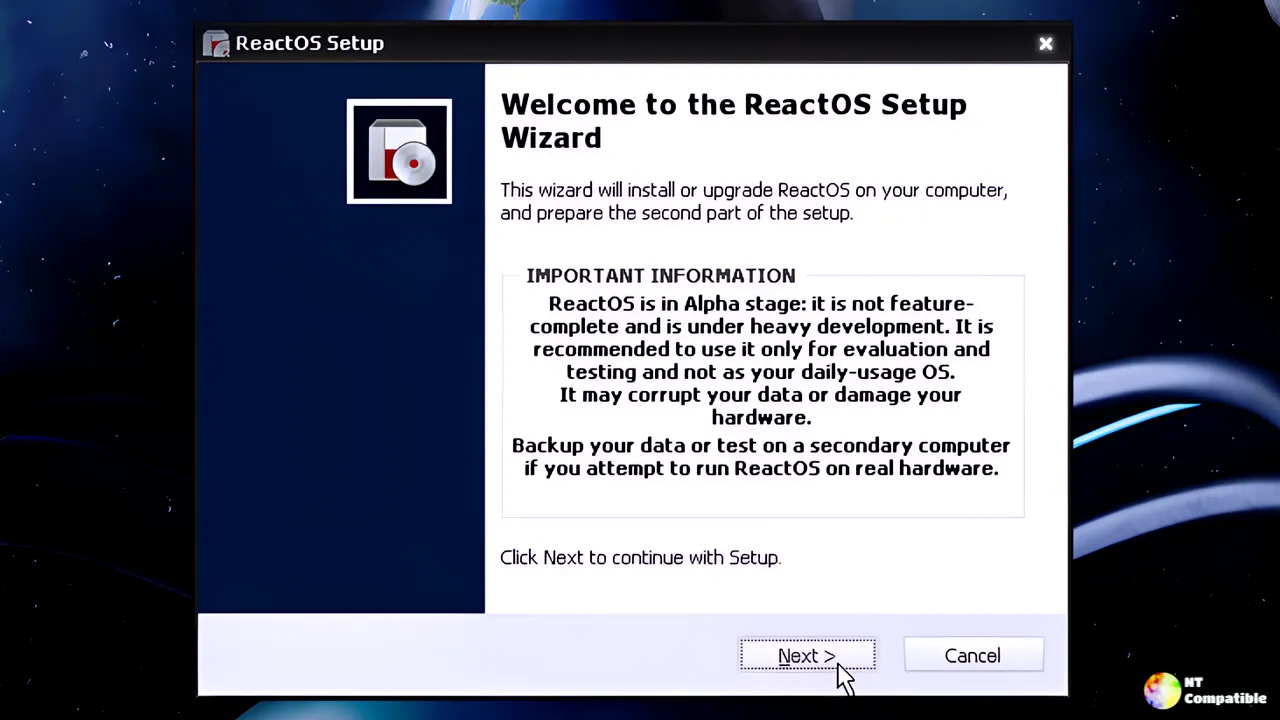Click the Next button to continue setup

tap(807, 656)
